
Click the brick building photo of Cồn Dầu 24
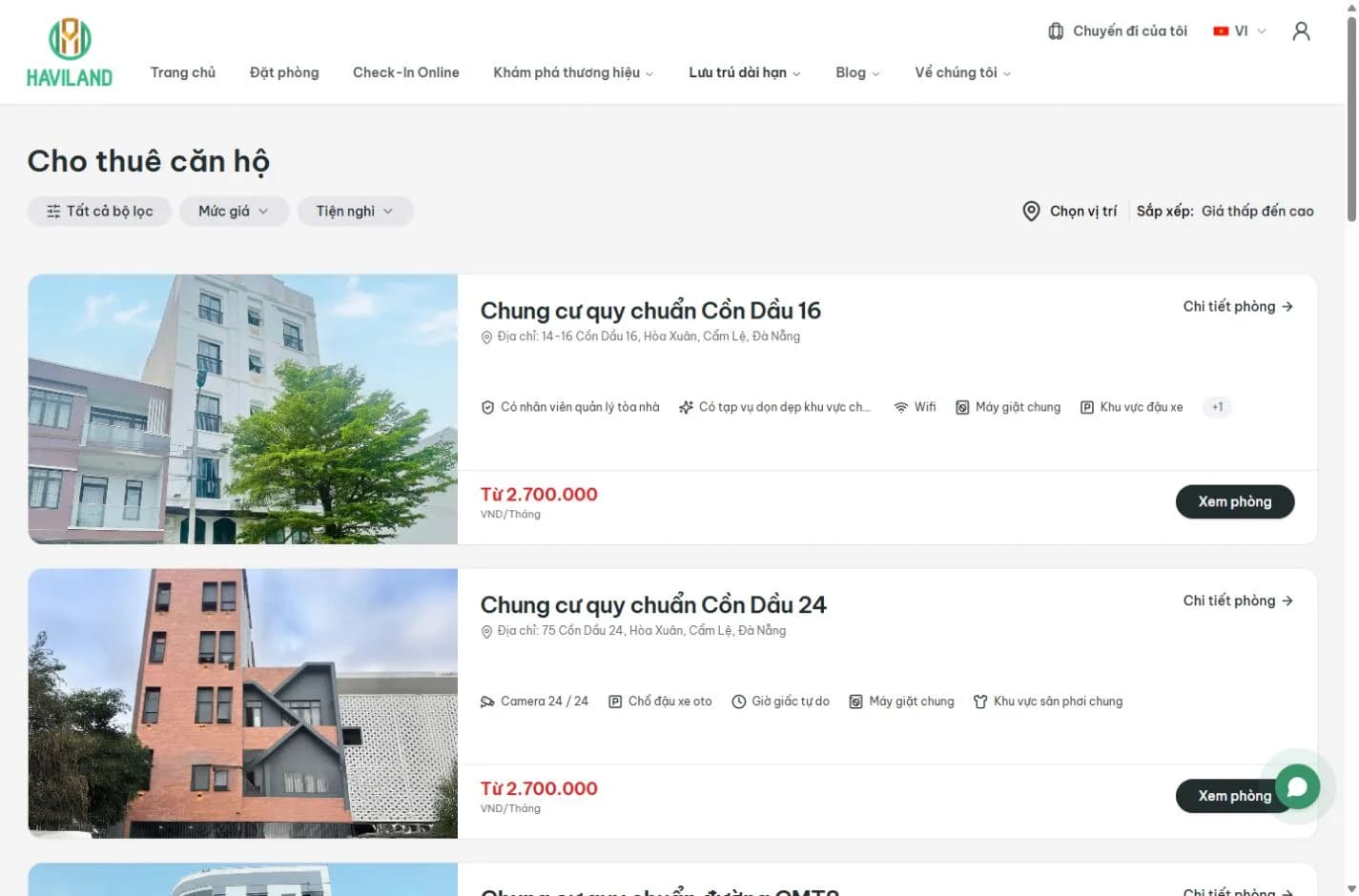coord(243,703)
